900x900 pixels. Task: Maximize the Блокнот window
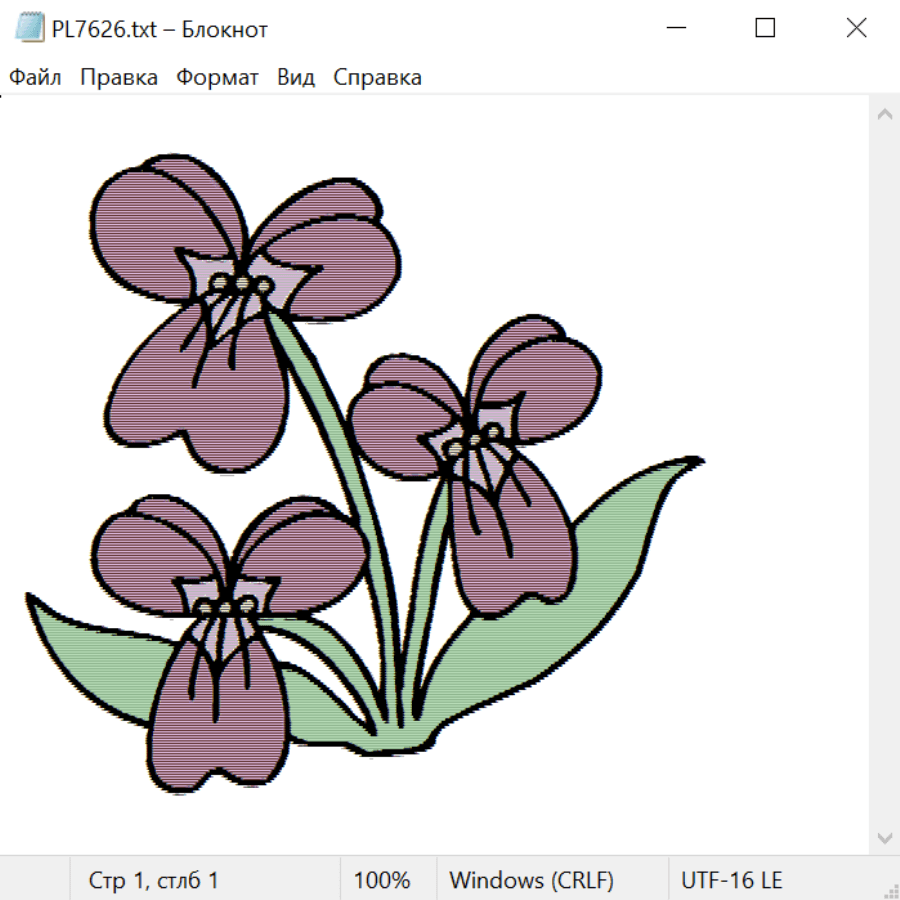click(765, 29)
